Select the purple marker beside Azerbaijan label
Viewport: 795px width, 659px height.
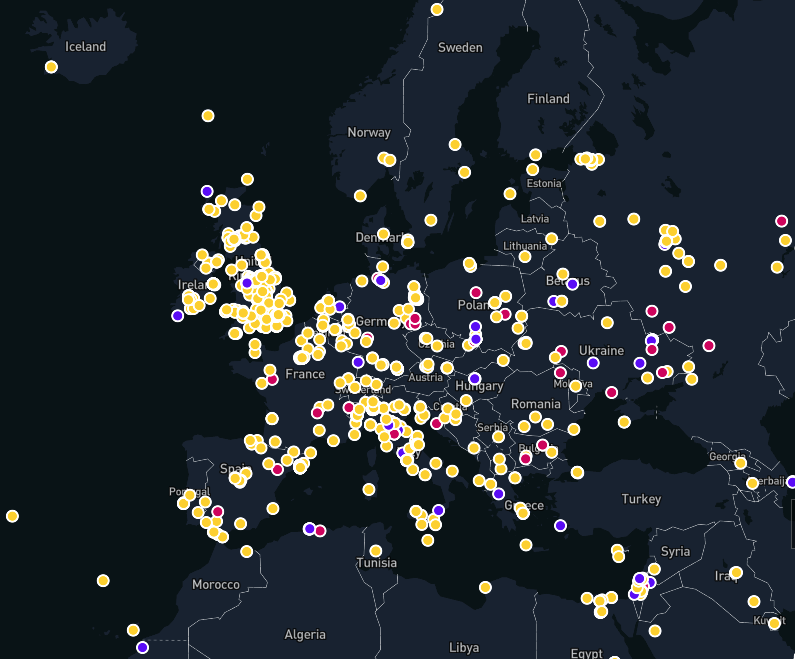pyautogui.click(x=791, y=482)
